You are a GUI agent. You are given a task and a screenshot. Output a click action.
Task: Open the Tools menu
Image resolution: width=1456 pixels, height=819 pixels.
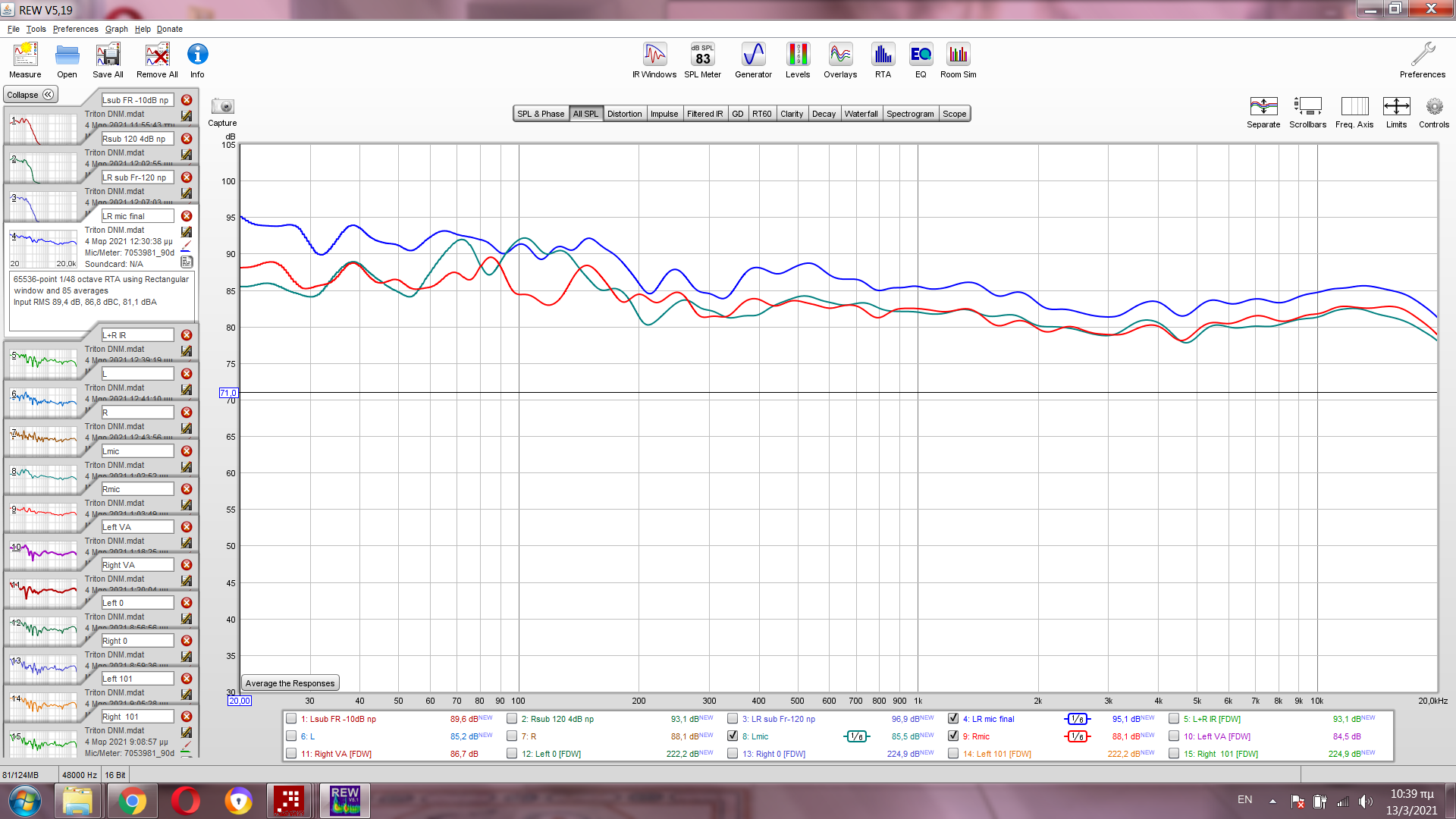36,29
